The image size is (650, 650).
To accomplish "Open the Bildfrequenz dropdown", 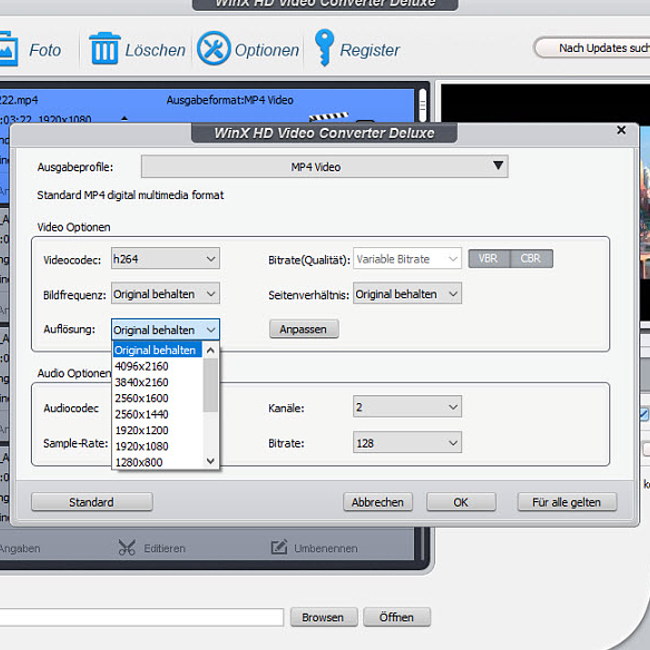I will 165,294.
